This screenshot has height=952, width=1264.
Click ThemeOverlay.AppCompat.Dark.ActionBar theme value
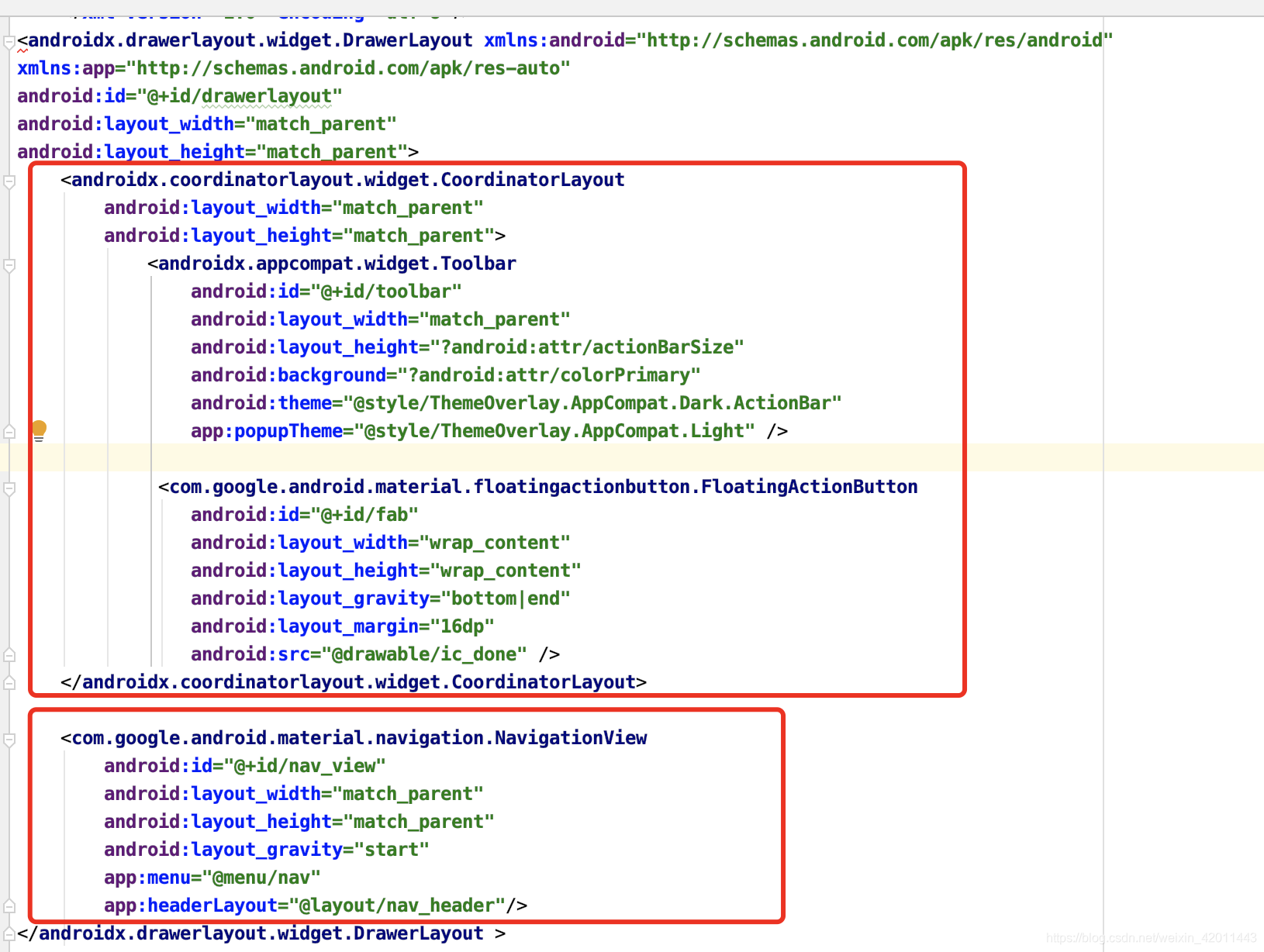click(592, 403)
